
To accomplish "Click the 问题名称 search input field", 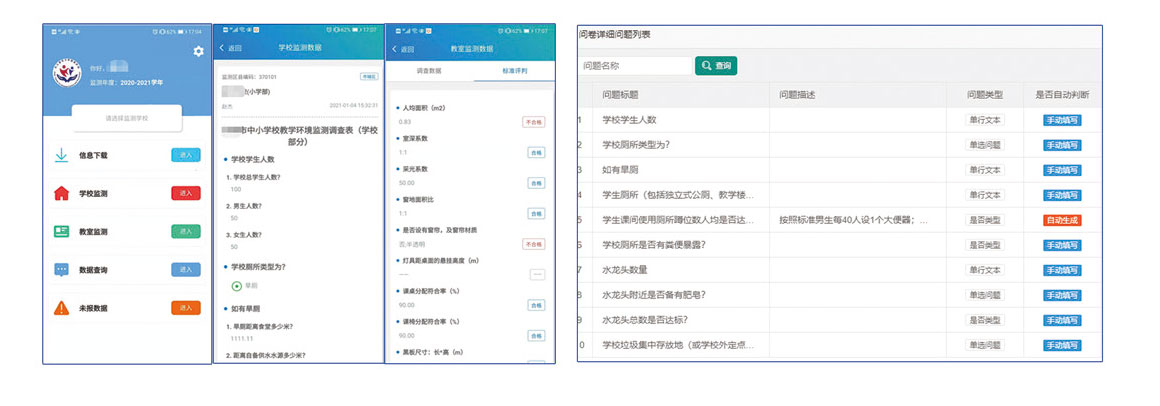I will [x=634, y=66].
